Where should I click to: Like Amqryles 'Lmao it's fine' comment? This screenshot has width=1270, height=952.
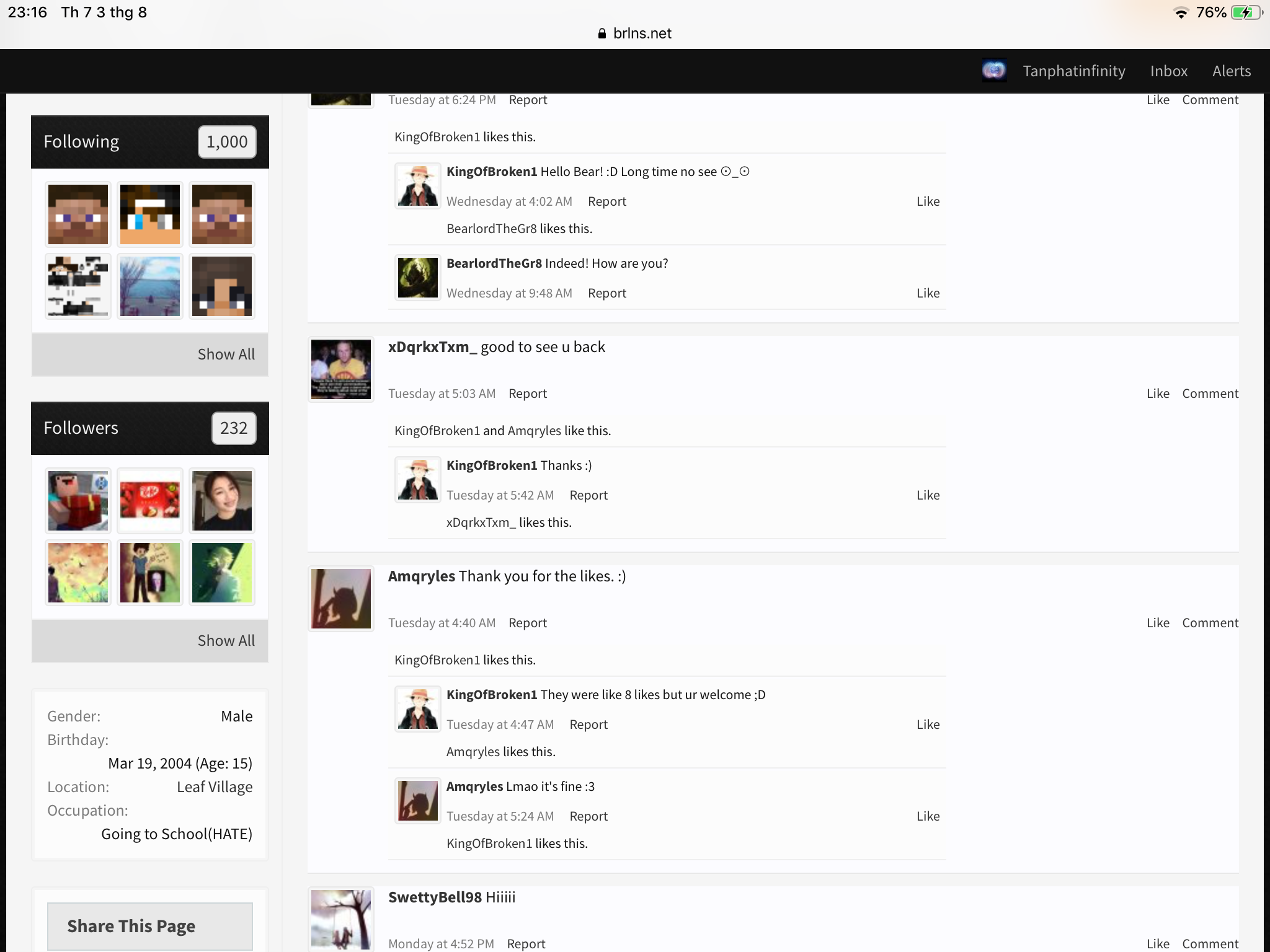click(928, 816)
